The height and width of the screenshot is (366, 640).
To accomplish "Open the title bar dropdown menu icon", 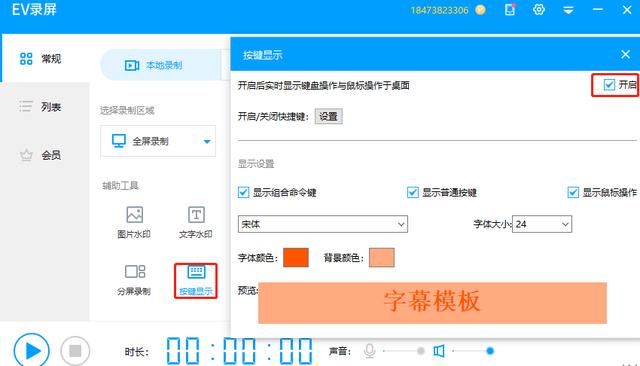I will point(568,10).
